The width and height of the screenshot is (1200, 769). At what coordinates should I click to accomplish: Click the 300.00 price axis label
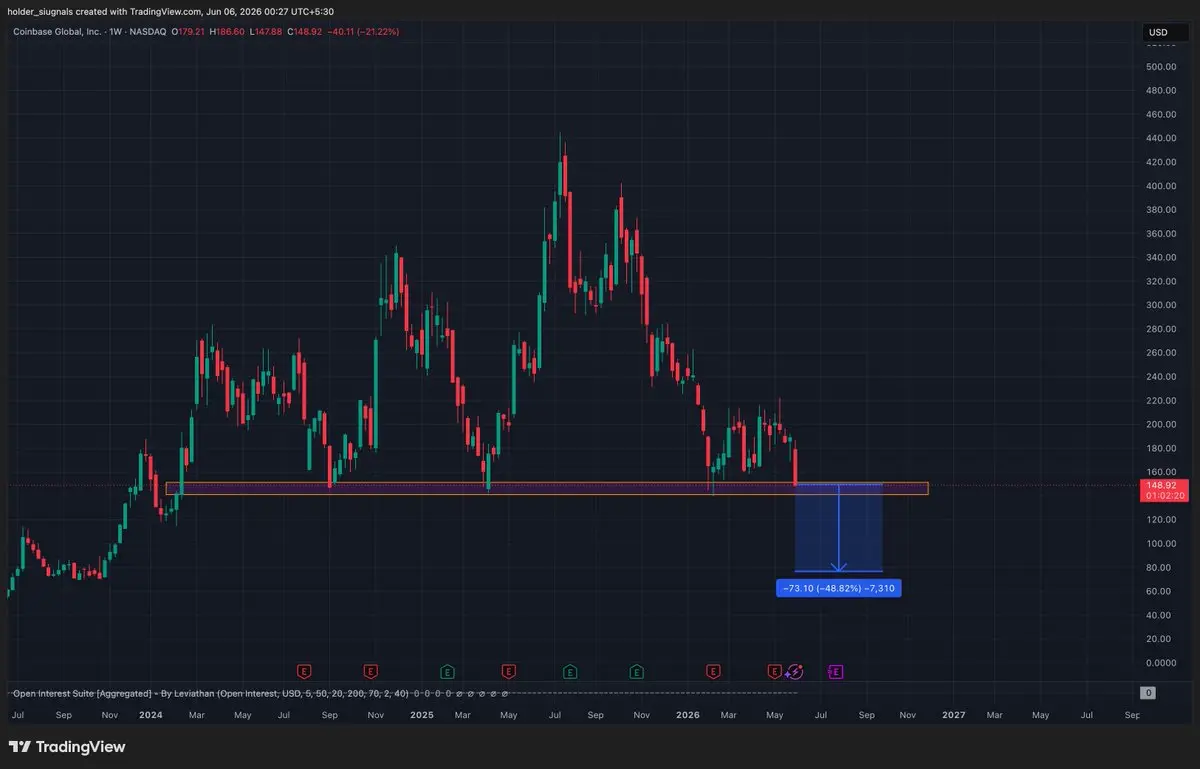tap(1161, 305)
